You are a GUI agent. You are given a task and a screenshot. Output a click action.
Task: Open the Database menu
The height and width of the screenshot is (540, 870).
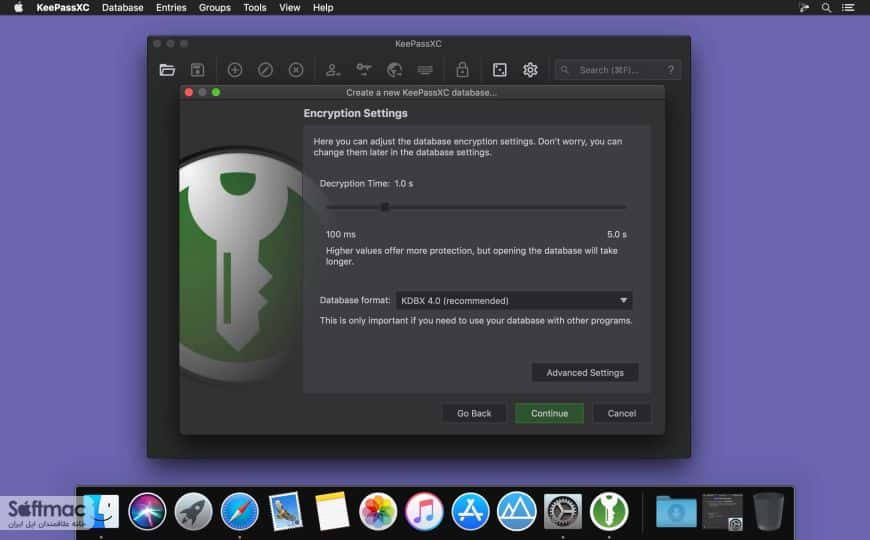point(123,8)
